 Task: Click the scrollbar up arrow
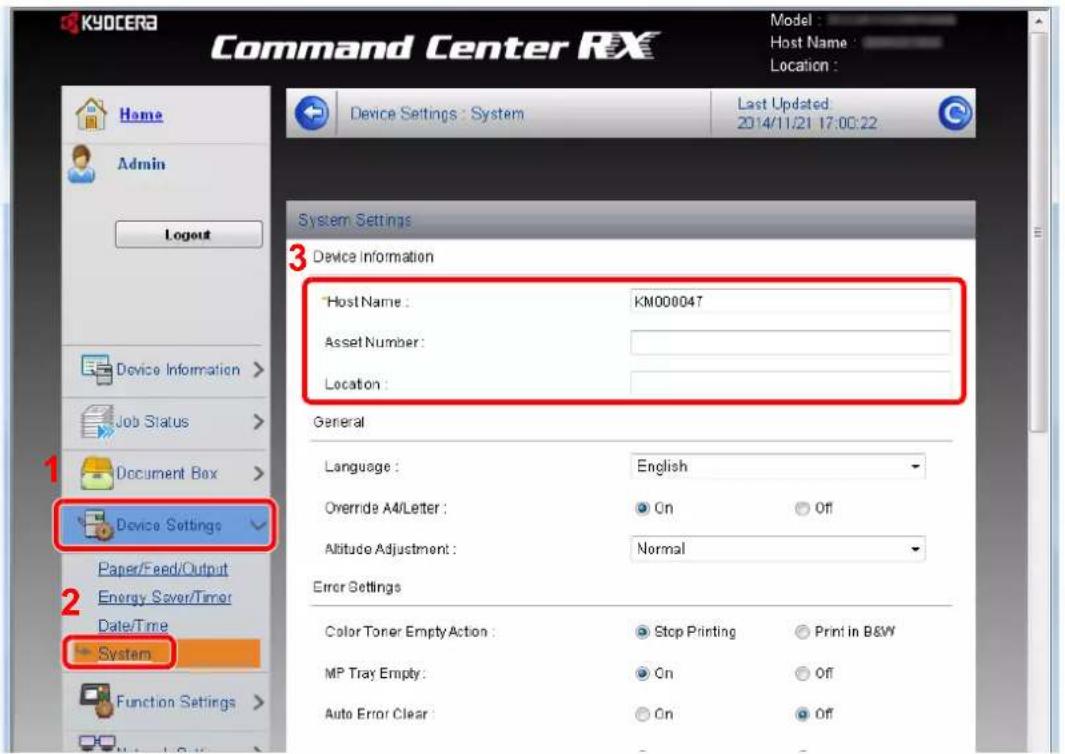pyautogui.click(x=1038, y=21)
